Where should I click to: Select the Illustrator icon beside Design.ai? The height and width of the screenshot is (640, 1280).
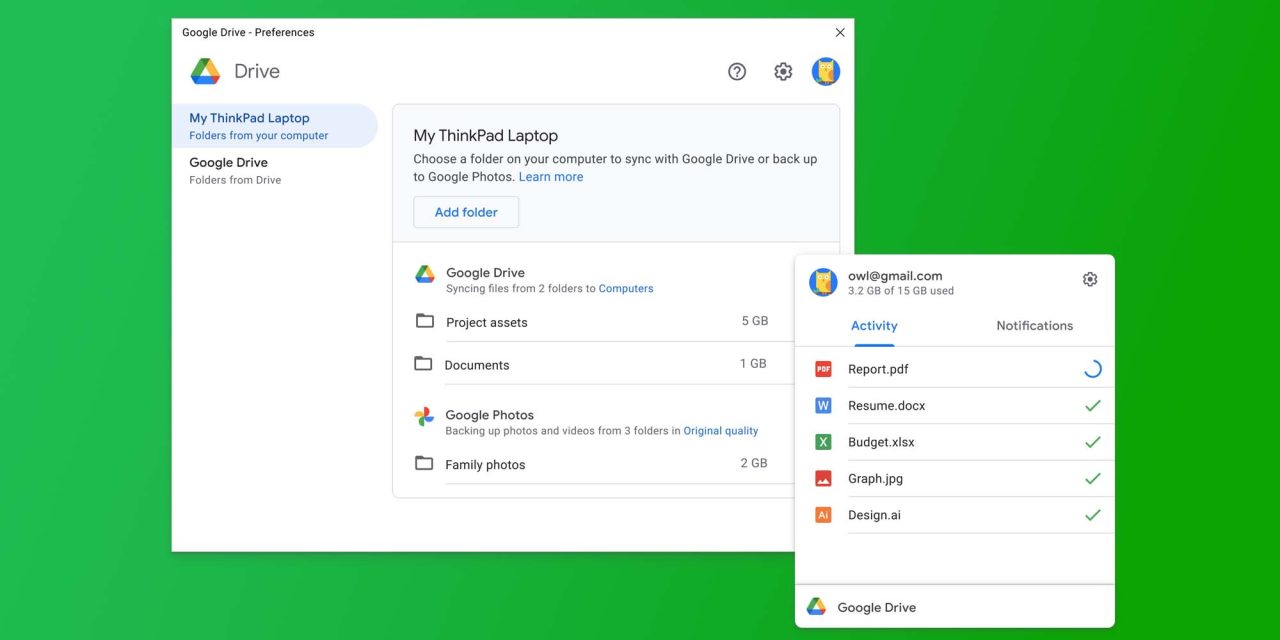coord(822,514)
